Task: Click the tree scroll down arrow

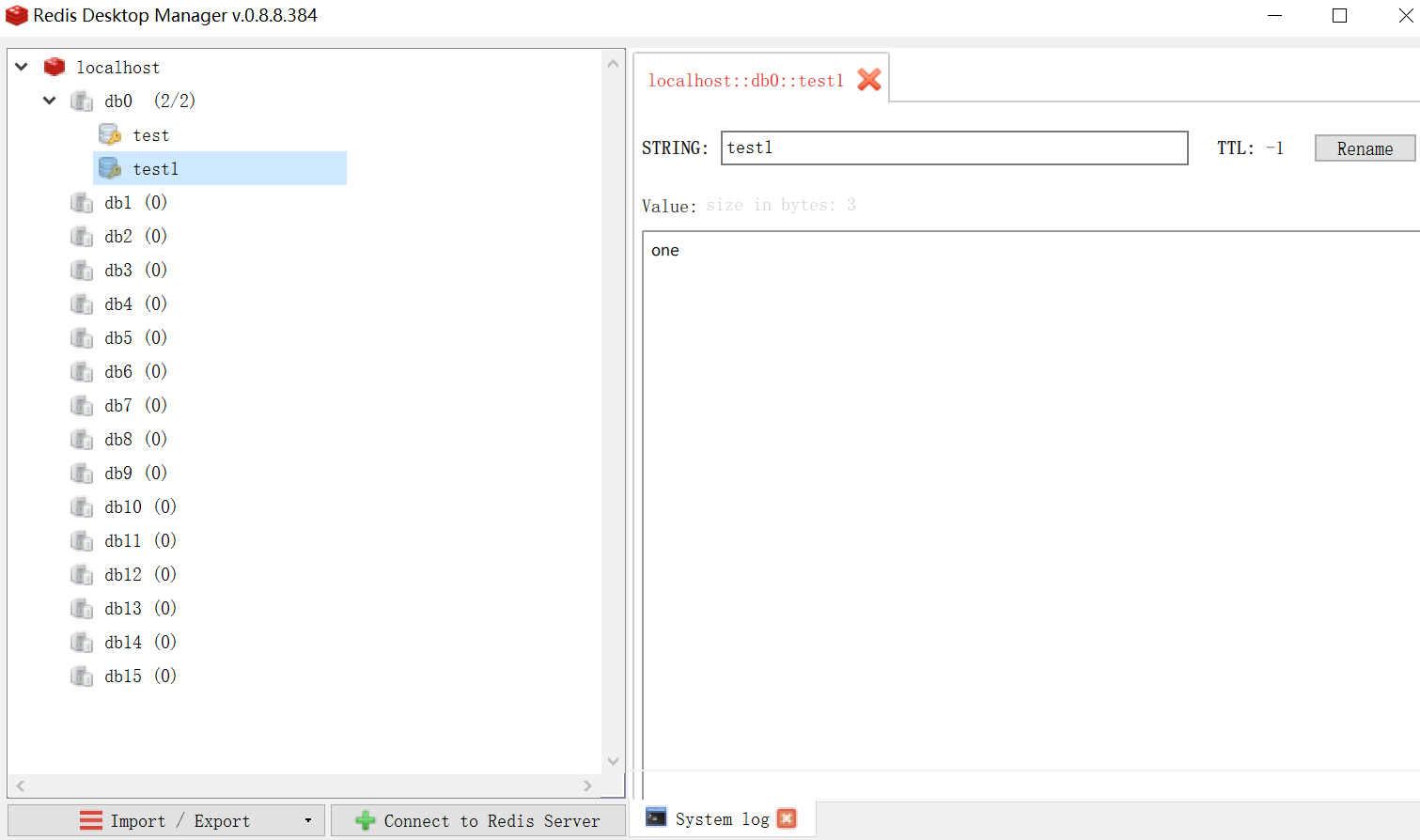Action: [613, 761]
